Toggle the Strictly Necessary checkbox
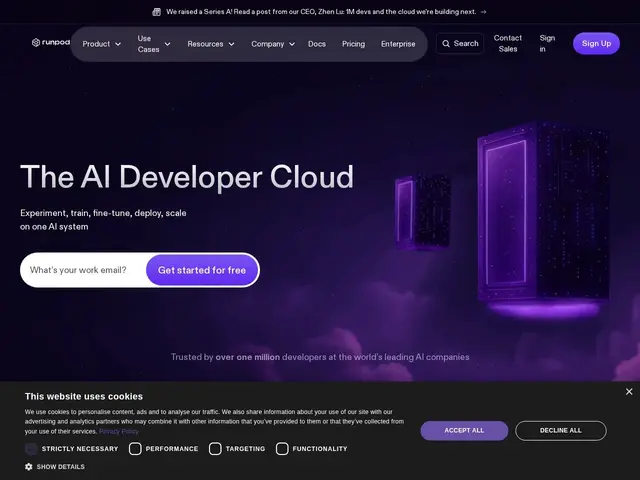The height and width of the screenshot is (480, 640). 31,449
